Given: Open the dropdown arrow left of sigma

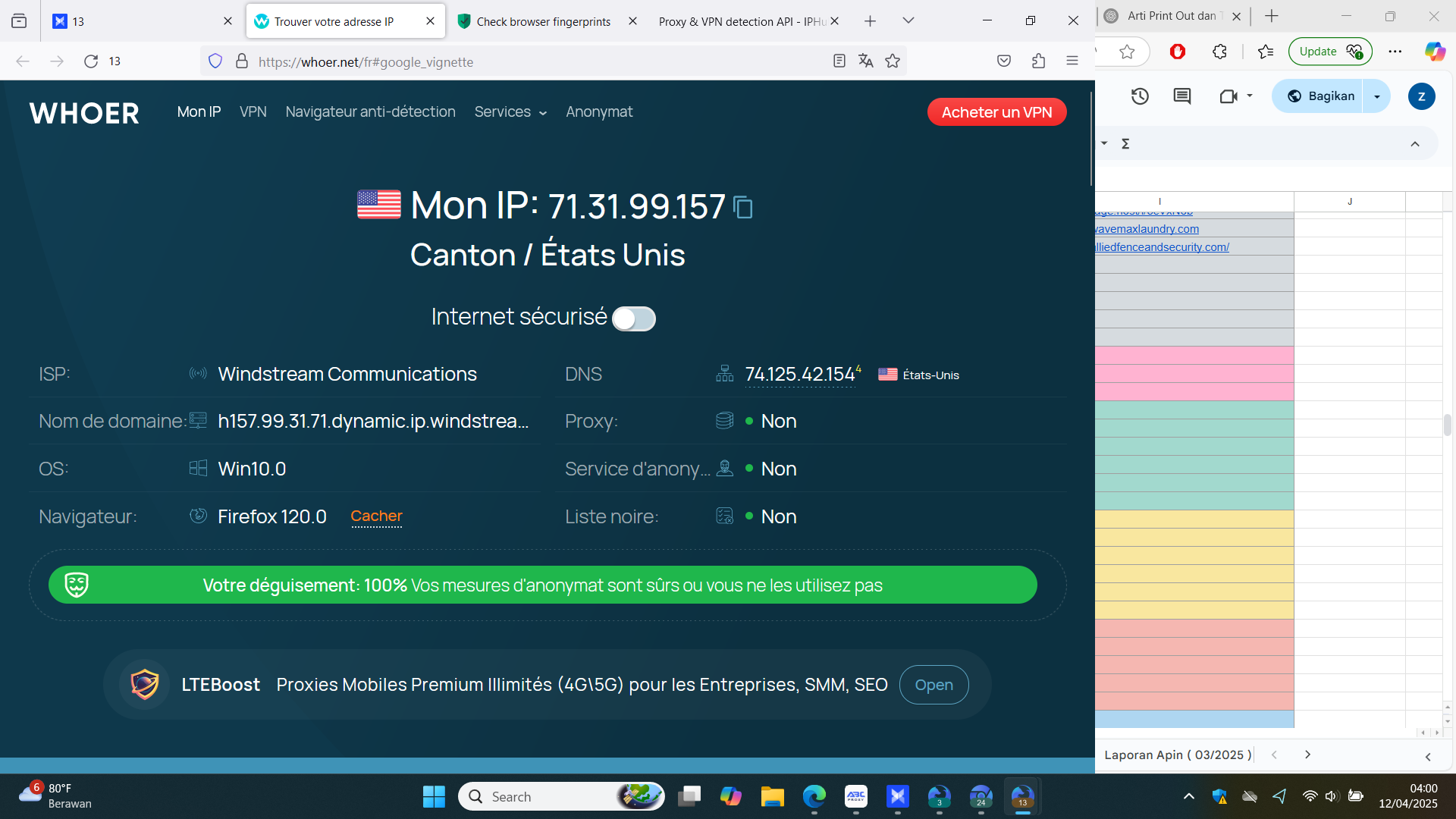Looking at the screenshot, I should [x=1104, y=143].
